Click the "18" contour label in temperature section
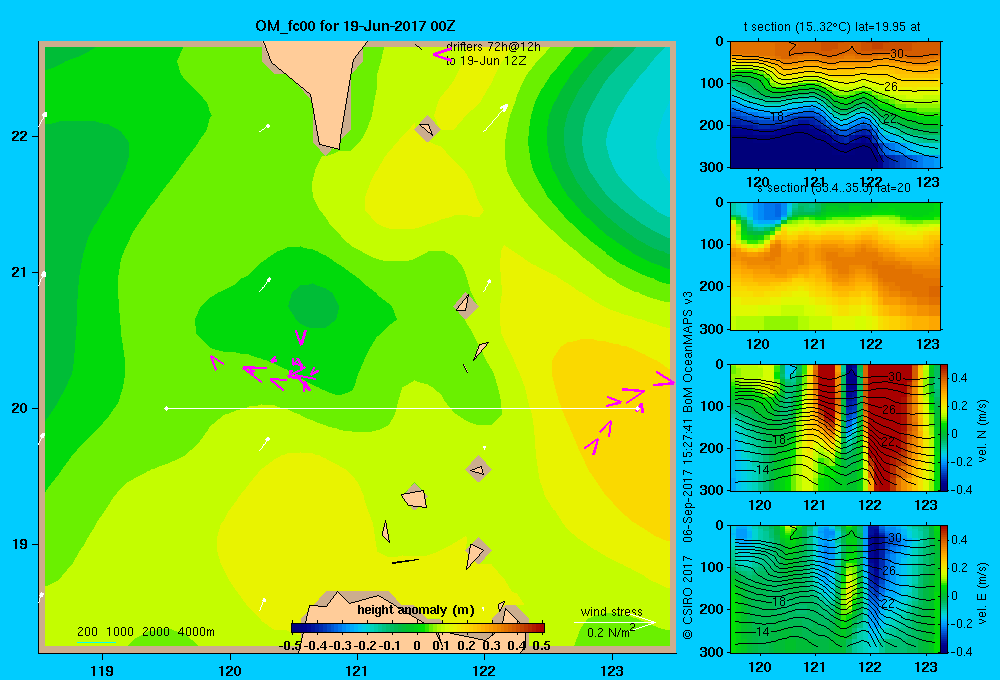 coord(776,117)
